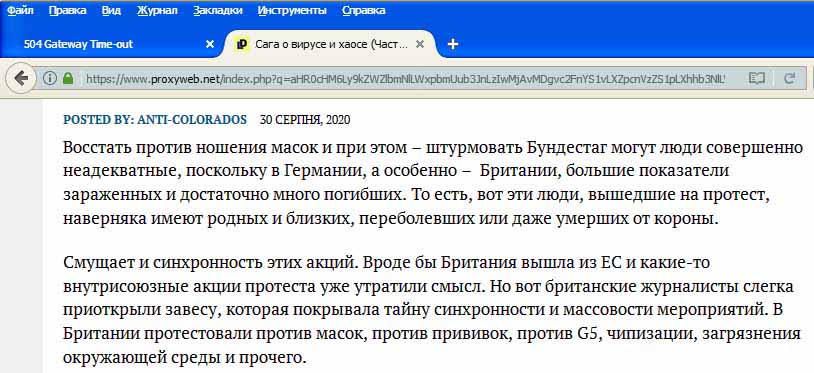The image size is (814, 373).
Task: Open the Справка menu
Action: point(364,10)
